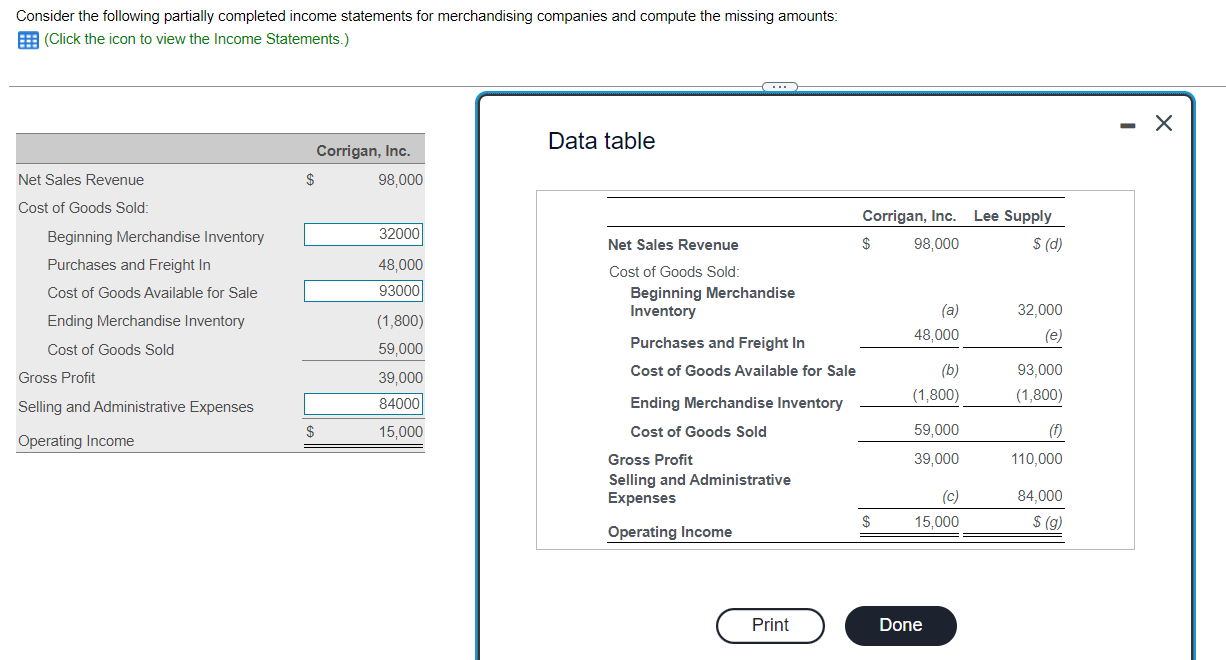The height and width of the screenshot is (660, 1226).
Task: Select 39,000 value in left statement
Action: [x=400, y=378]
